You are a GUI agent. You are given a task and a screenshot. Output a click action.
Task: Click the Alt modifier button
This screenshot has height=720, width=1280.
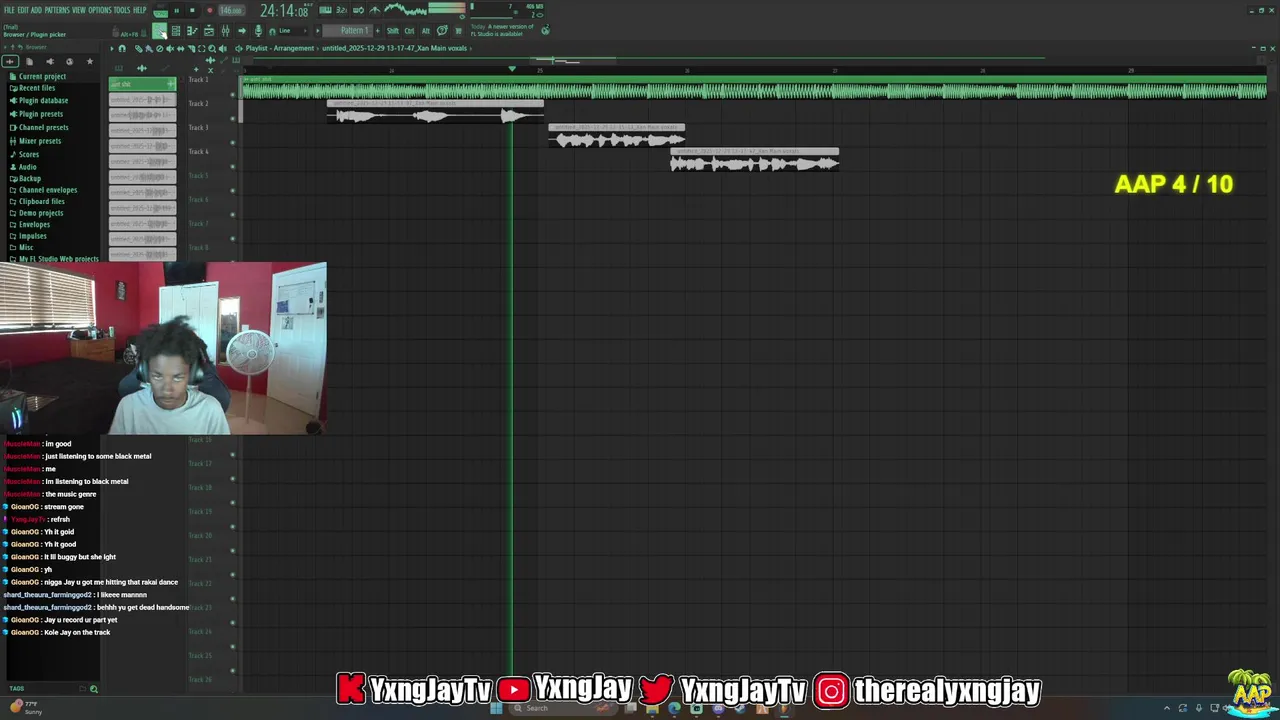pos(426,31)
